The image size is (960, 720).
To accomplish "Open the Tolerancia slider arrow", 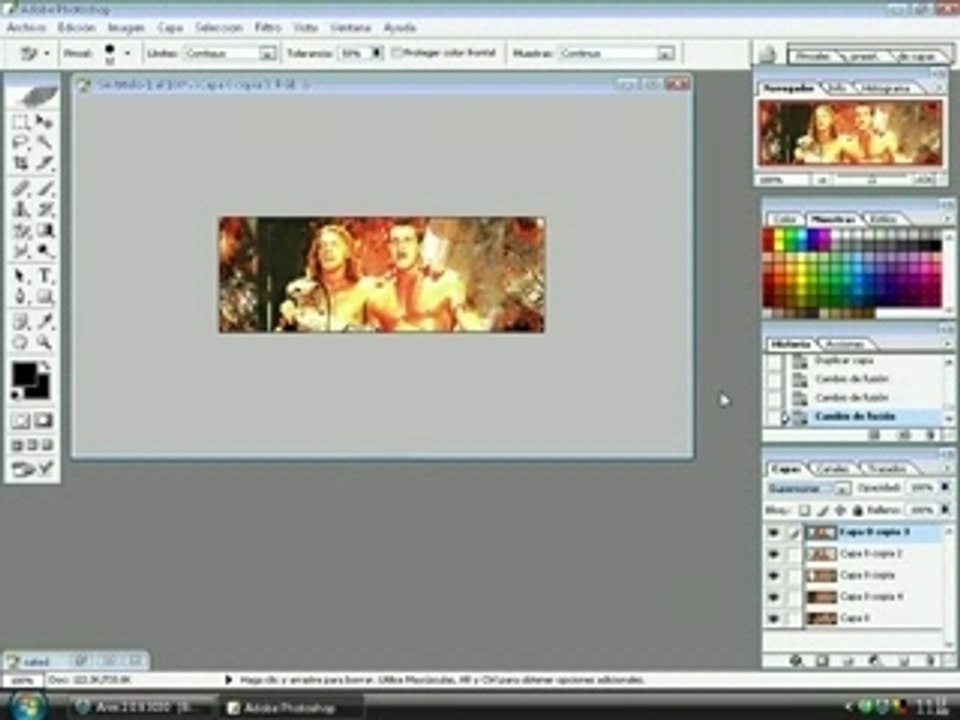I will pyautogui.click(x=377, y=53).
